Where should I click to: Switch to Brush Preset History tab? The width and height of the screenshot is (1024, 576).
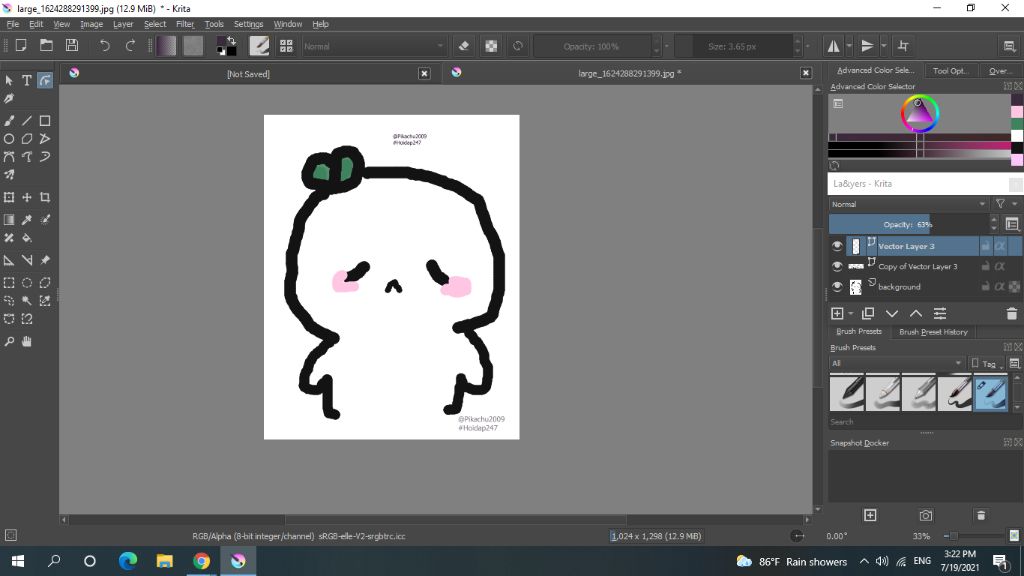click(x=933, y=332)
